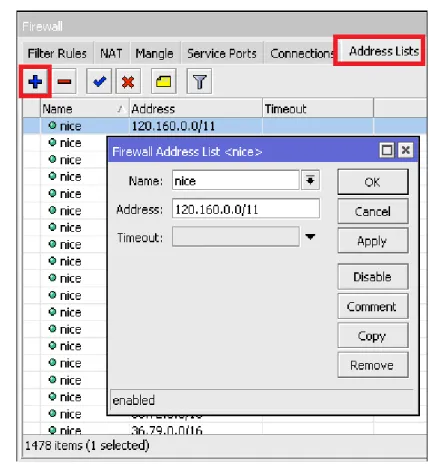Click the empty Timeout input field
429x465 pixels.
click(x=236, y=237)
